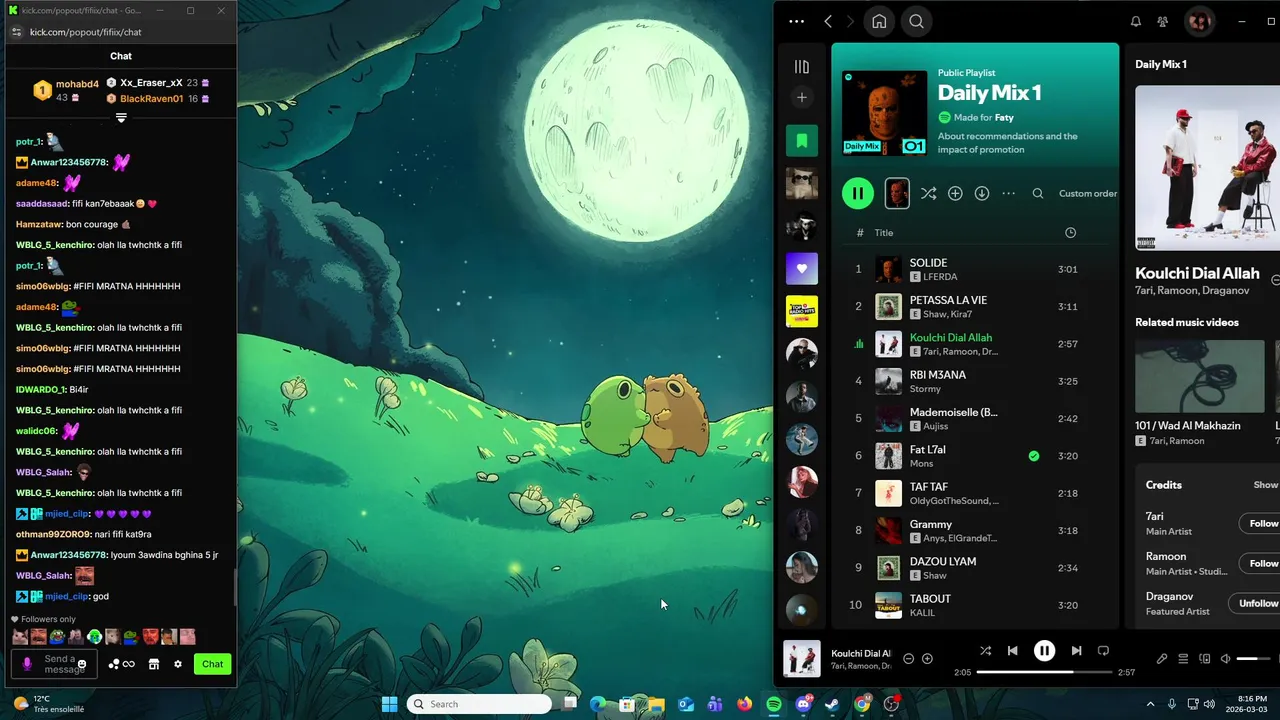Follow artist Ramoon in Credits
Image resolution: width=1280 pixels, height=720 pixels.
tap(1262, 563)
